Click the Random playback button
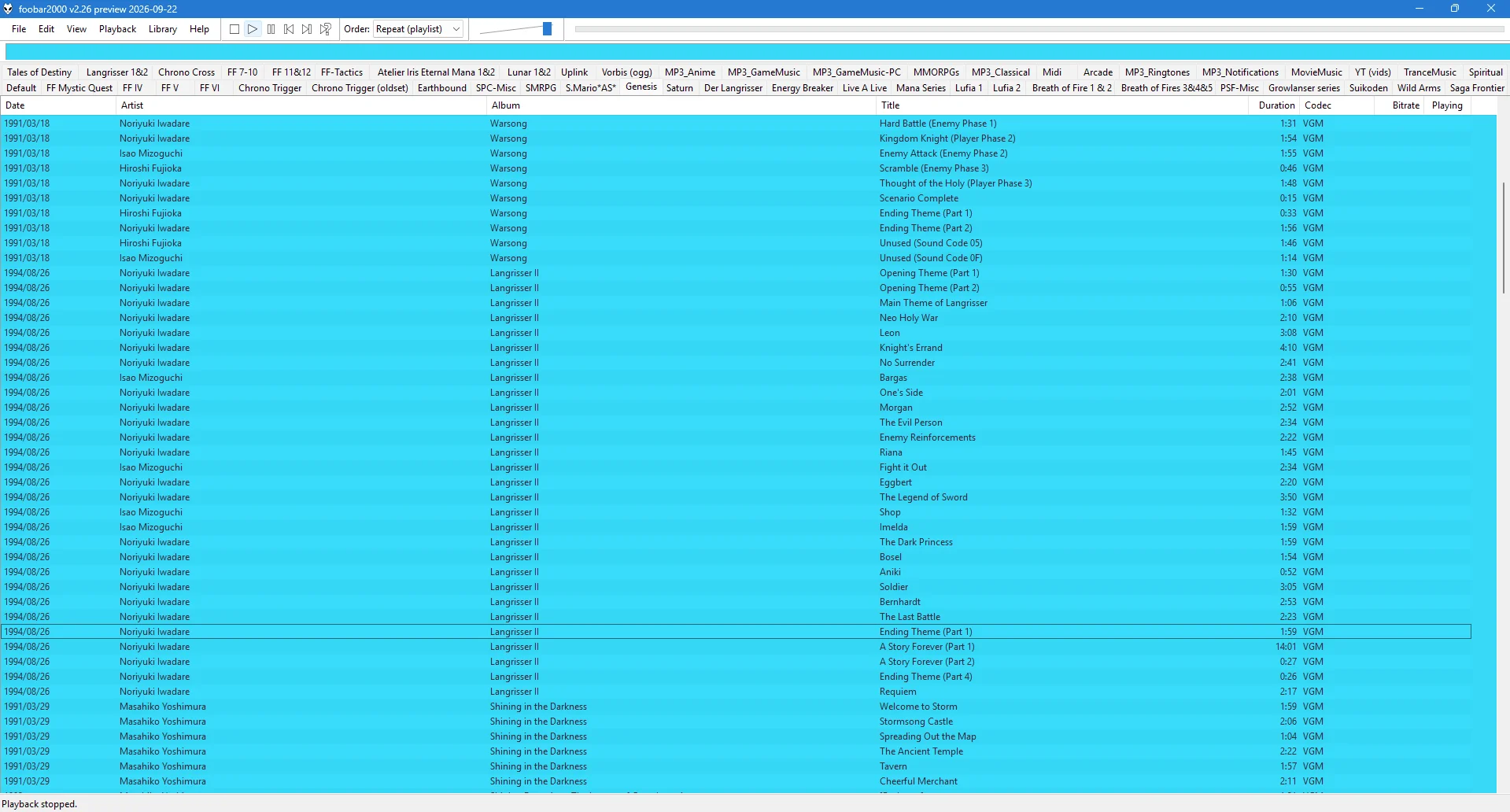 tap(325, 29)
